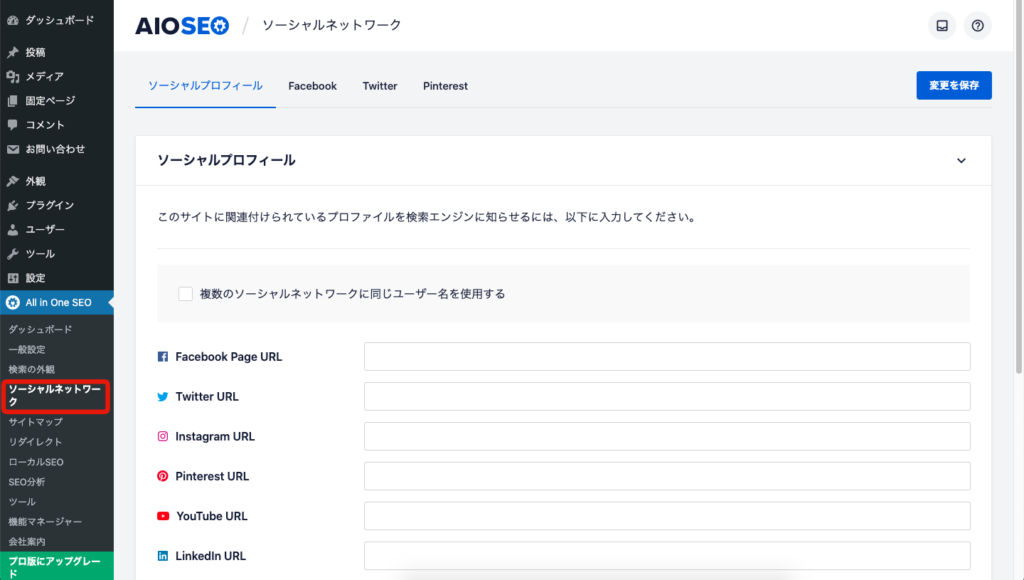Open the ユーザー person icon in sidebar
Screen dimensions: 1024x580
tap(13, 229)
